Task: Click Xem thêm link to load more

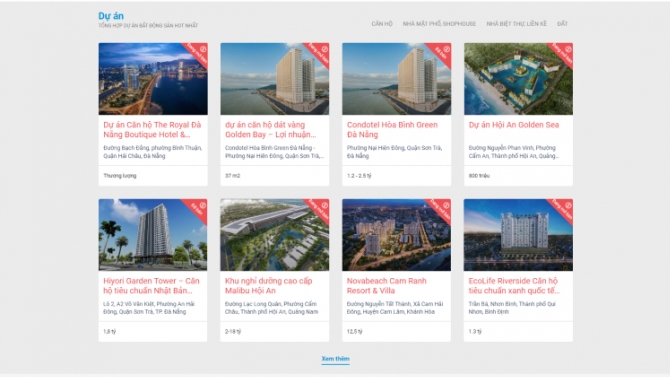Action: [335, 359]
